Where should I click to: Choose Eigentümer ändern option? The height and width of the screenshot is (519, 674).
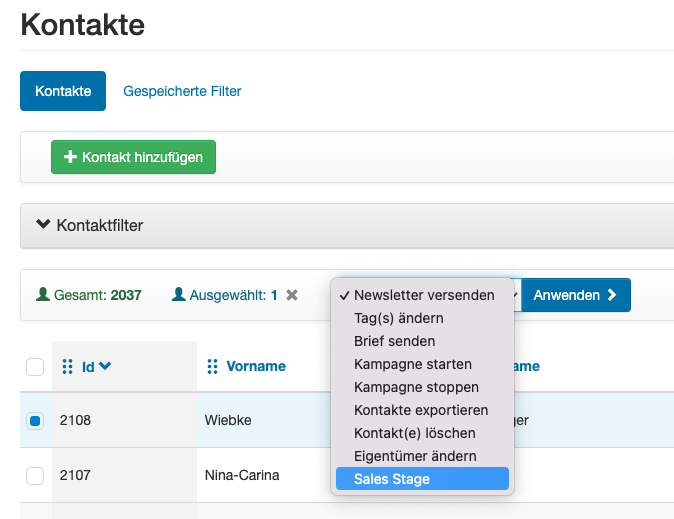422,456
